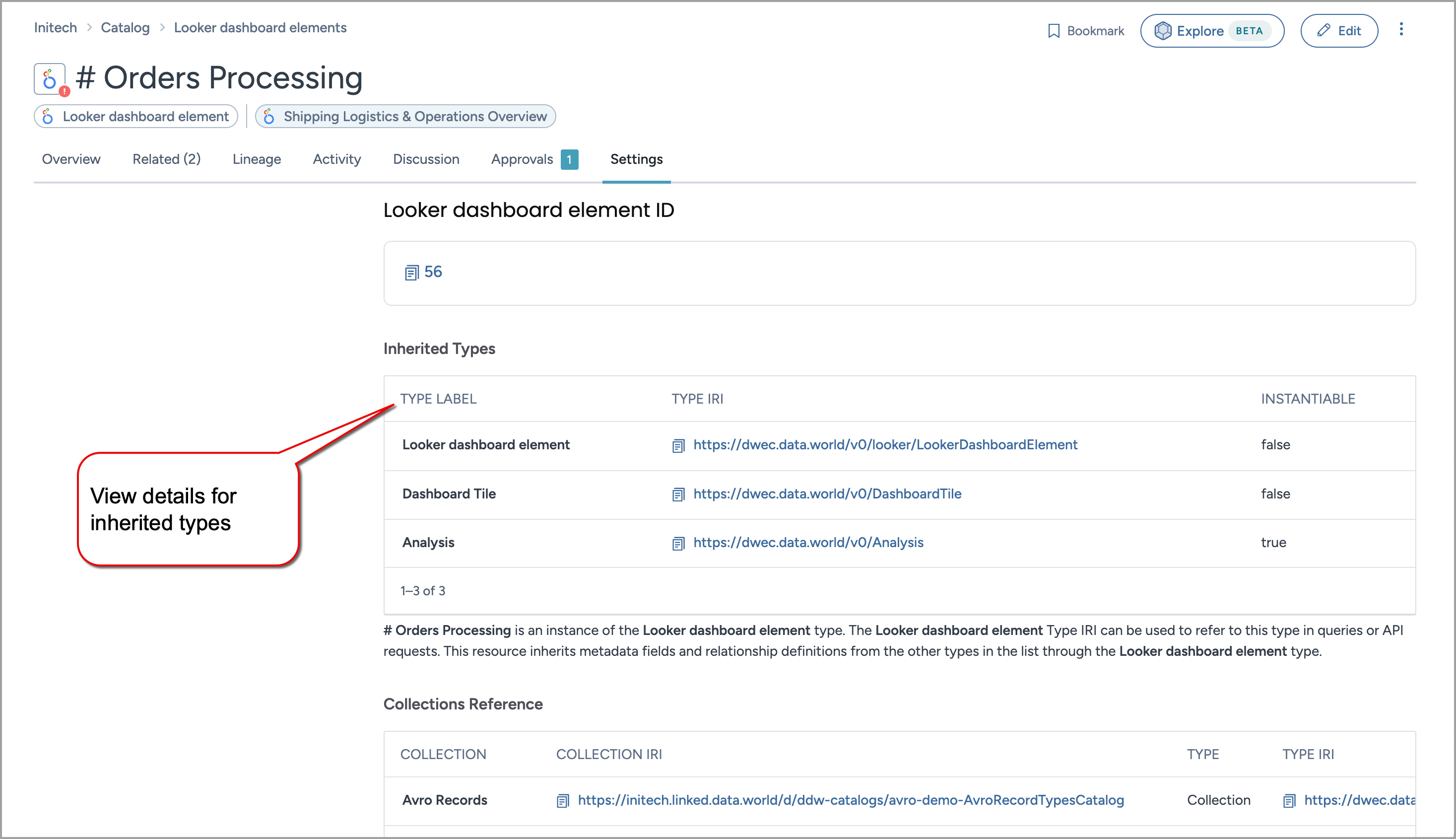Image resolution: width=1456 pixels, height=839 pixels.
Task: Click copy icon beside Avro Records collection IRI
Action: click(x=563, y=800)
